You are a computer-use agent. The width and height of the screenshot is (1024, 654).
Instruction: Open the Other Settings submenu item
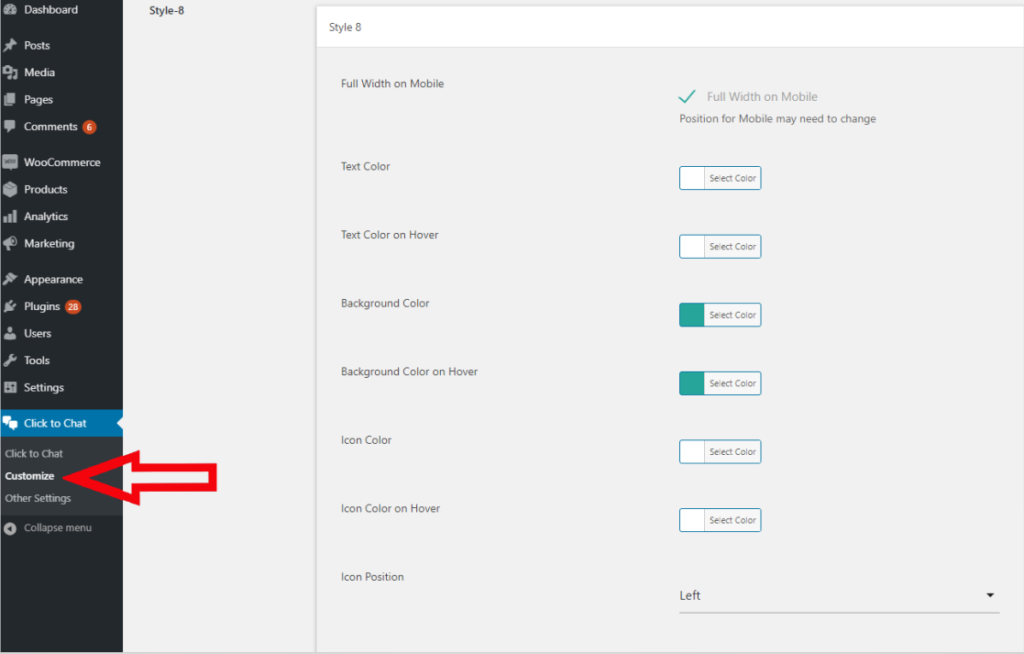(38, 499)
